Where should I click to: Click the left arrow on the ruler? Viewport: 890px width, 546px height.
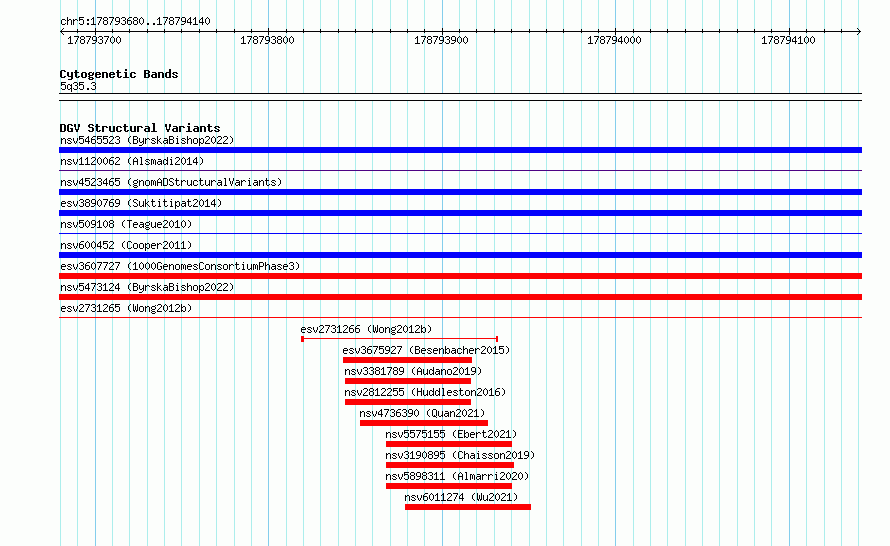click(62, 31)
